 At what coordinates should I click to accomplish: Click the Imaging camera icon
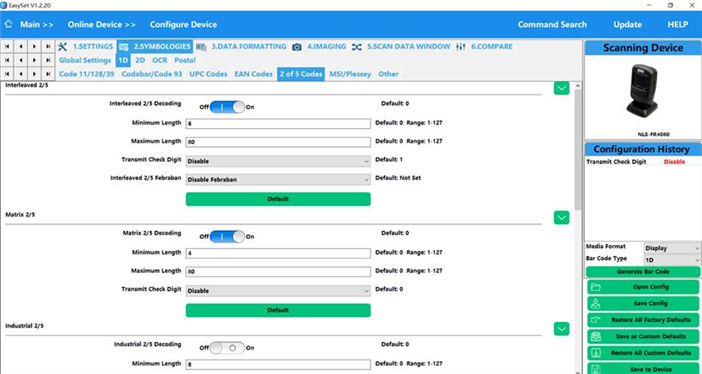[x=296, y=47]
